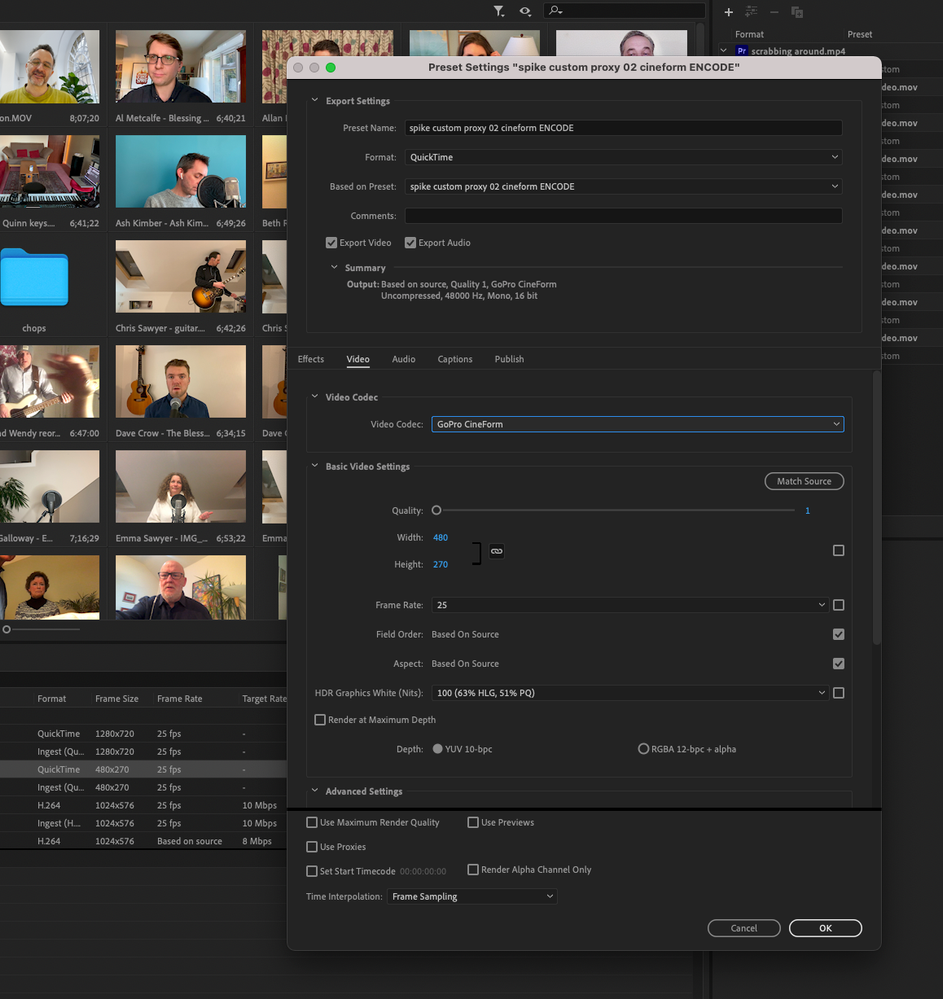Screen dimensions: 943x999
Task: Select the H.264 1024x576 8 Mbps preset row
Action: [143, 841]
